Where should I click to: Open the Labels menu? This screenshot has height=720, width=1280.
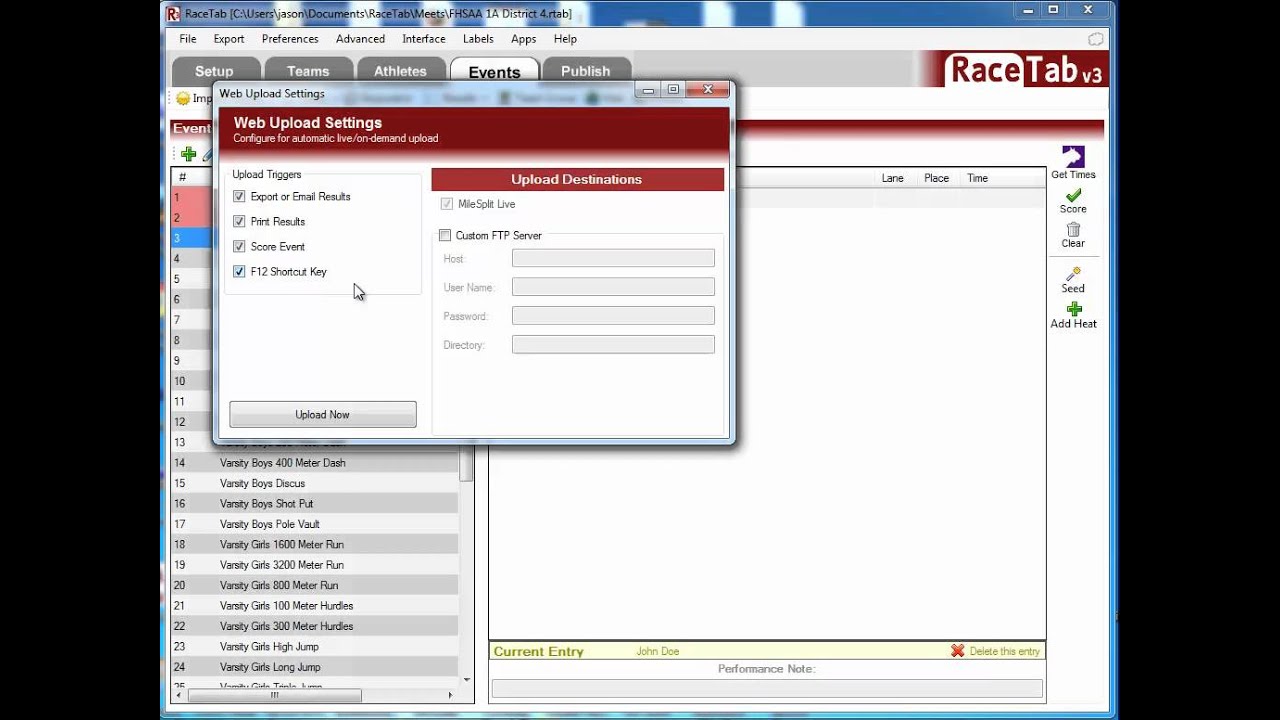(478, 39)
